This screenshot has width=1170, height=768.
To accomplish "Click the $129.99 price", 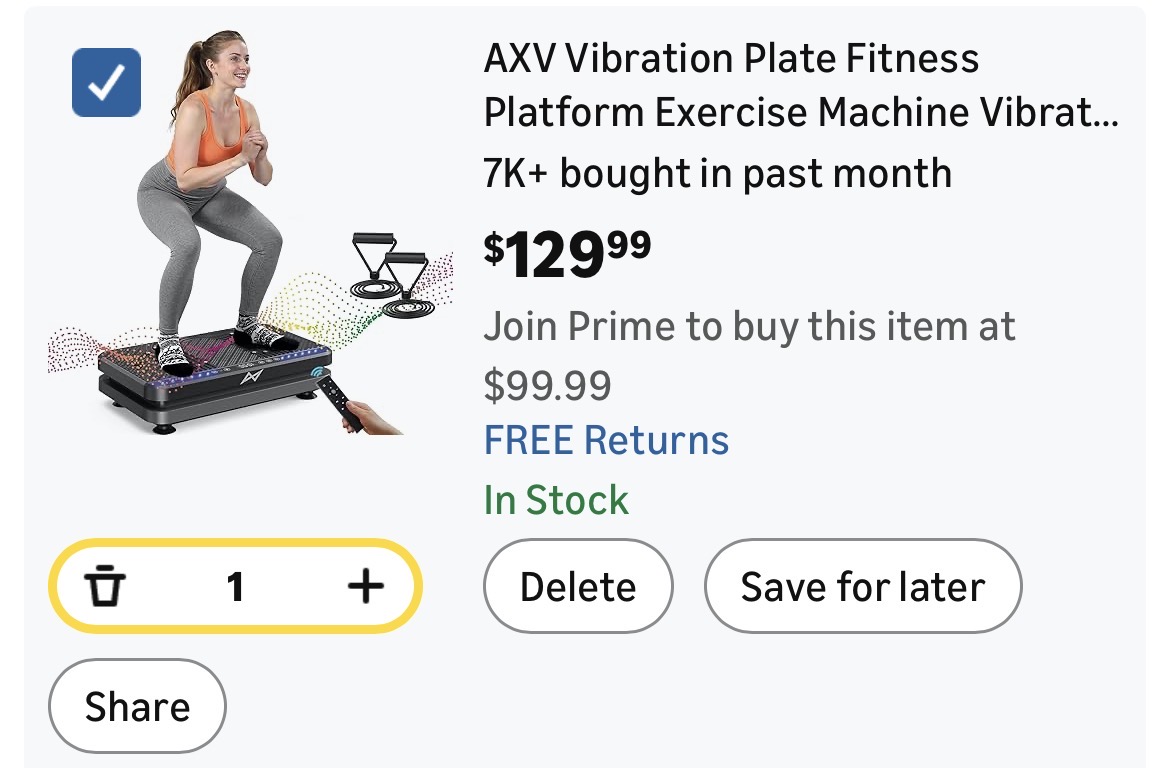I will 567,253.
